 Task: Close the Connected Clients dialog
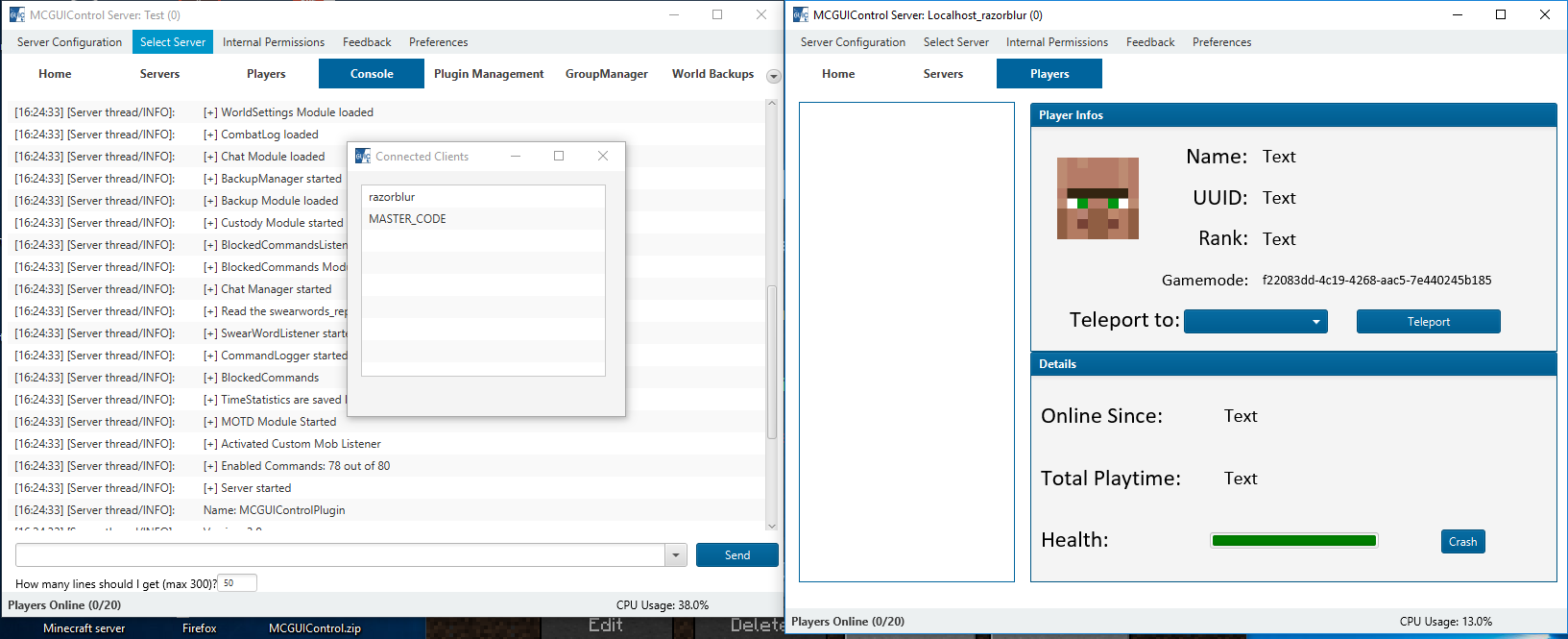coord(602,156)
